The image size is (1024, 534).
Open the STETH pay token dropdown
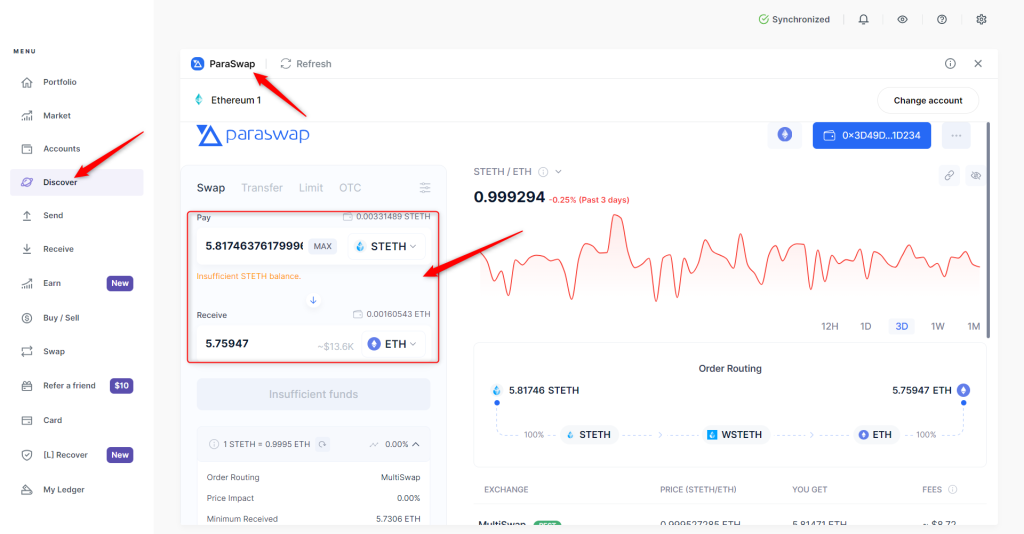click(x=386, y=246)
